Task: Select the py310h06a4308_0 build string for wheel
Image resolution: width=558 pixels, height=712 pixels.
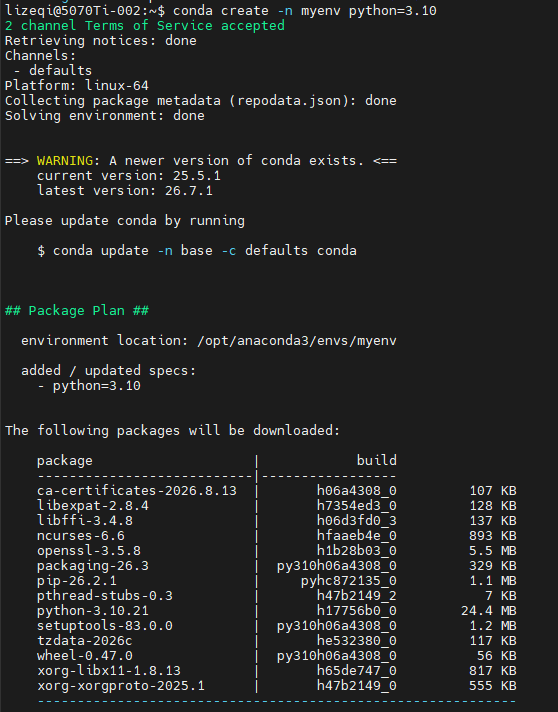Action: click(337, 655)
